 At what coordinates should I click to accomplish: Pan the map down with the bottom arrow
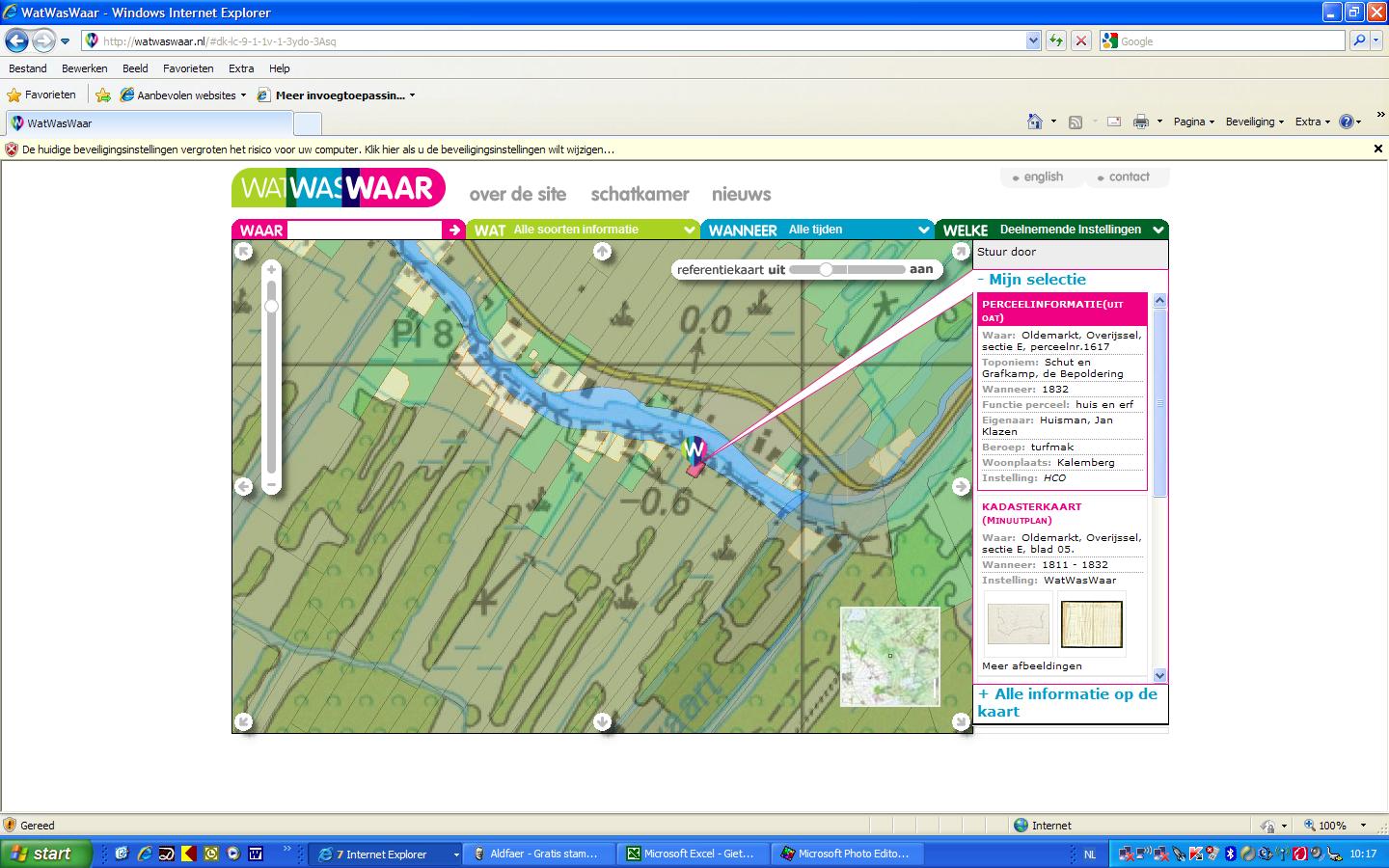point(602,721)
